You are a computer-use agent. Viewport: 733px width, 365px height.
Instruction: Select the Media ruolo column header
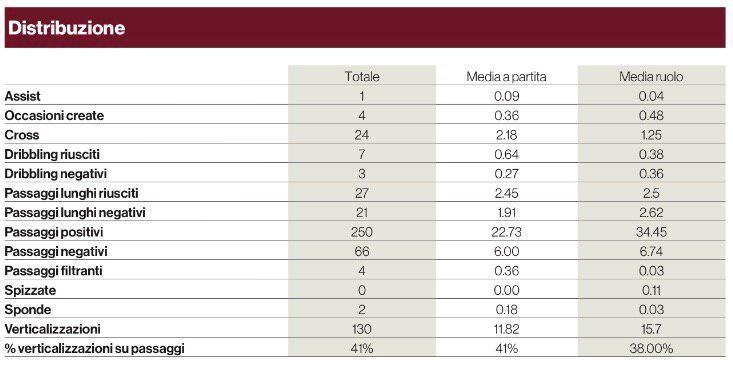[x=651, y=77]
